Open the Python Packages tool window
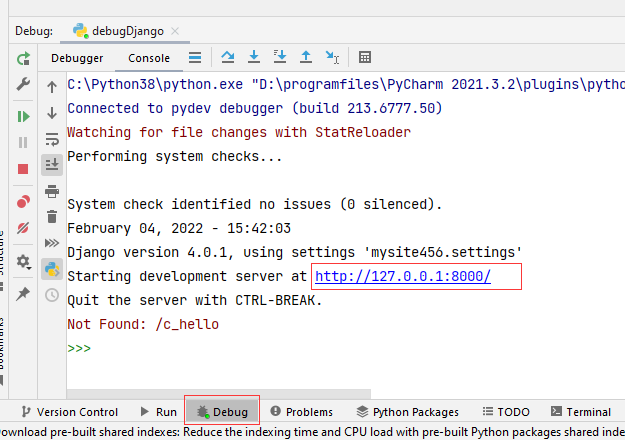Image resolution: width=625 pixels, height=440 pixels. click(408, 411)
